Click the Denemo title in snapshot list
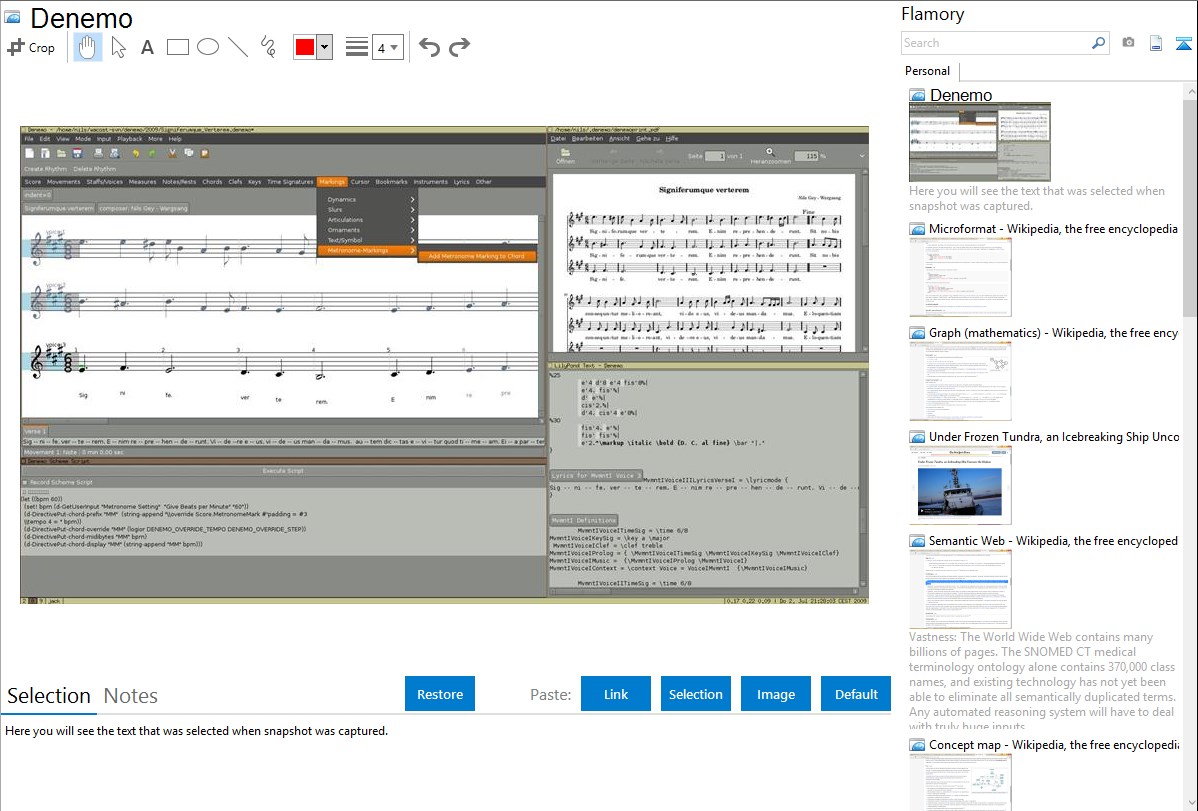 (x=960, y=96)
